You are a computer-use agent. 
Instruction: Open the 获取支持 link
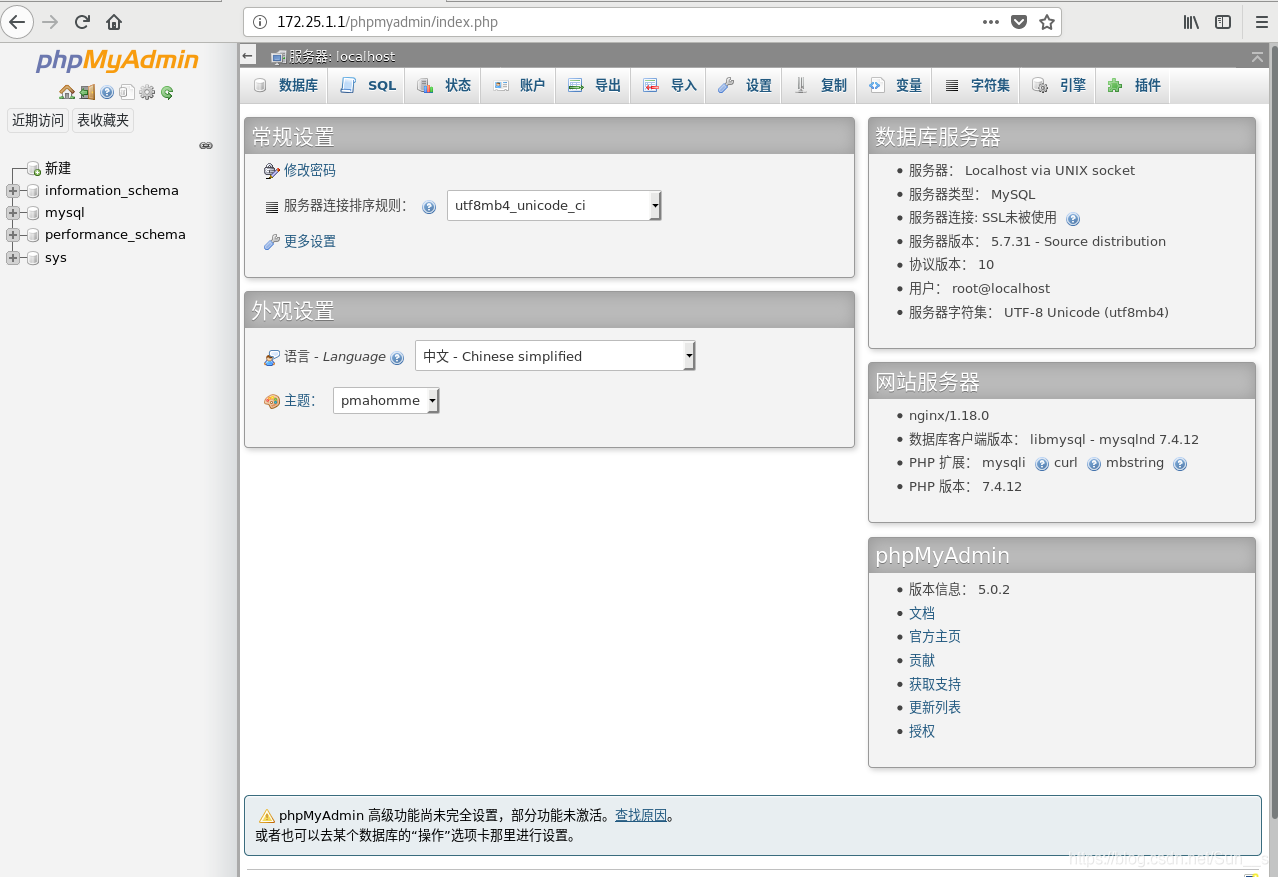coord(935,684)
